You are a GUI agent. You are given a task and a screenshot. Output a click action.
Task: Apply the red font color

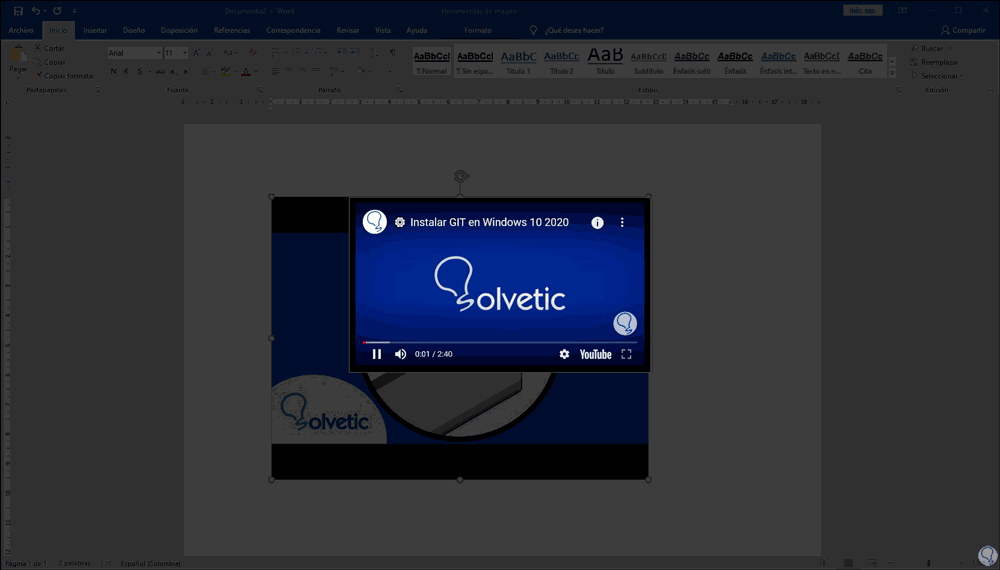point(246,71)
